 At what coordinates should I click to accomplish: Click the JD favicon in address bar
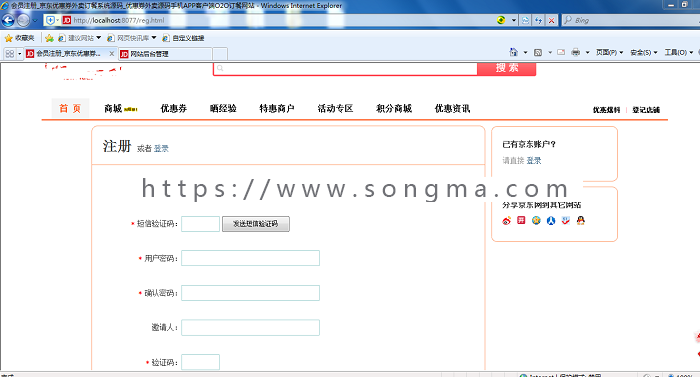[67, 20]
